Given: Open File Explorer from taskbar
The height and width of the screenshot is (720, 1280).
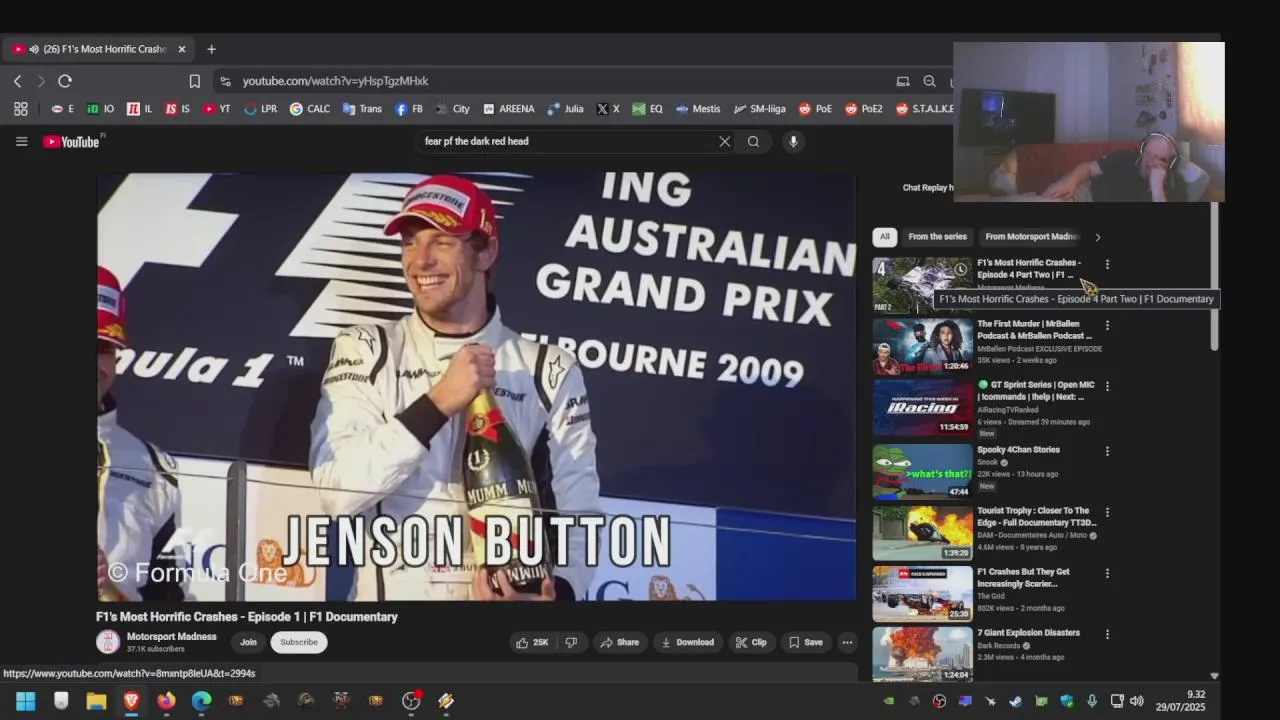Looking at the screenshot, I should tap(96, 701).
